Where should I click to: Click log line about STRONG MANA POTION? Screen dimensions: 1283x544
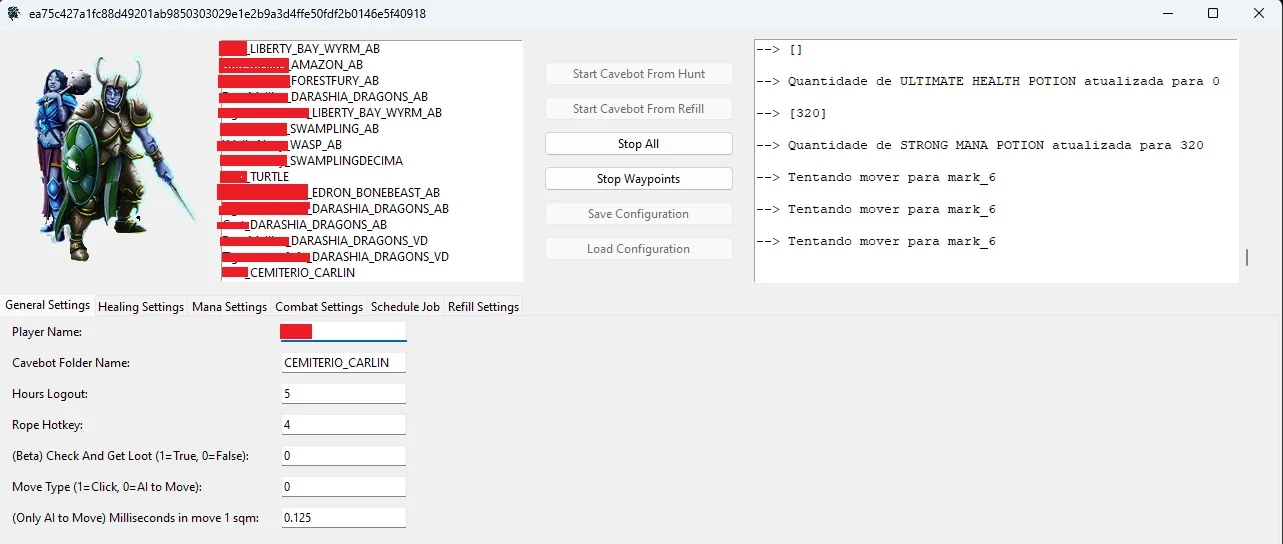[980, 145]
